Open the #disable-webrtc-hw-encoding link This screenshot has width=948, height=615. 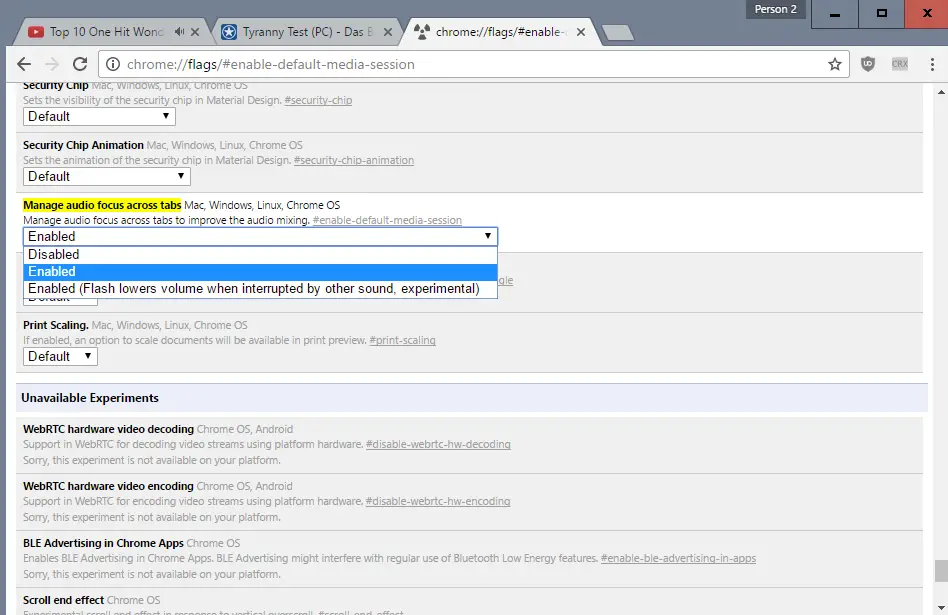[438, 501]
